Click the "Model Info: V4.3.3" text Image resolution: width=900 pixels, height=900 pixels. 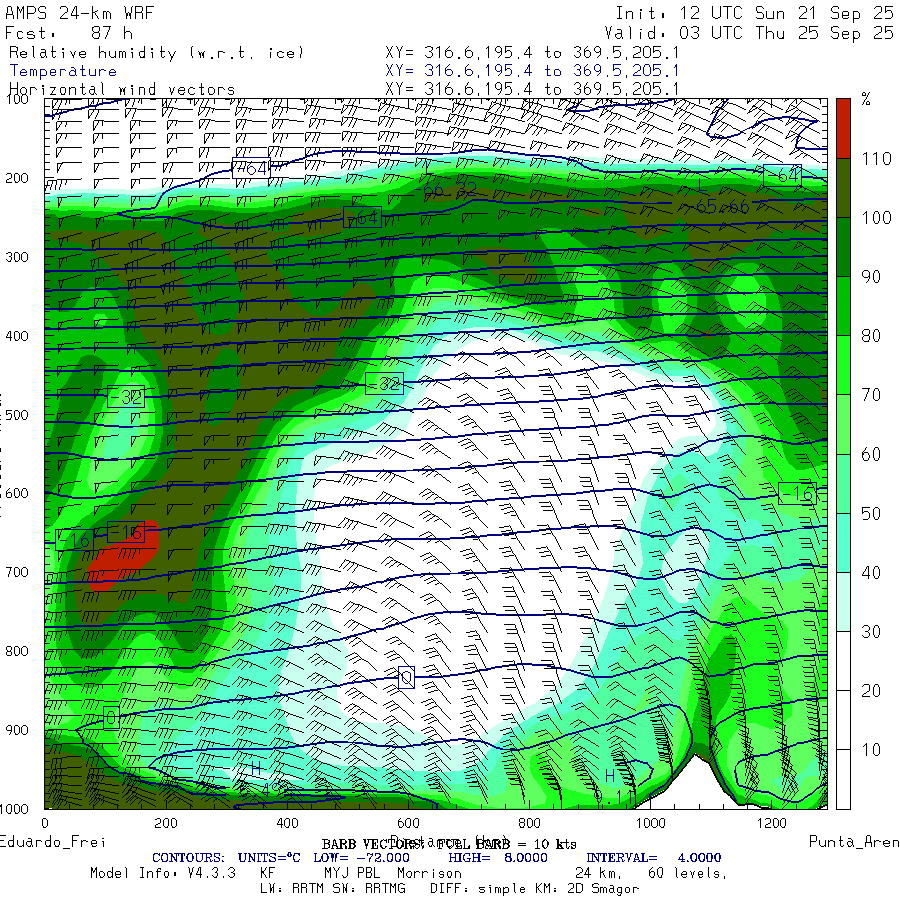click(x=163, y=873)
